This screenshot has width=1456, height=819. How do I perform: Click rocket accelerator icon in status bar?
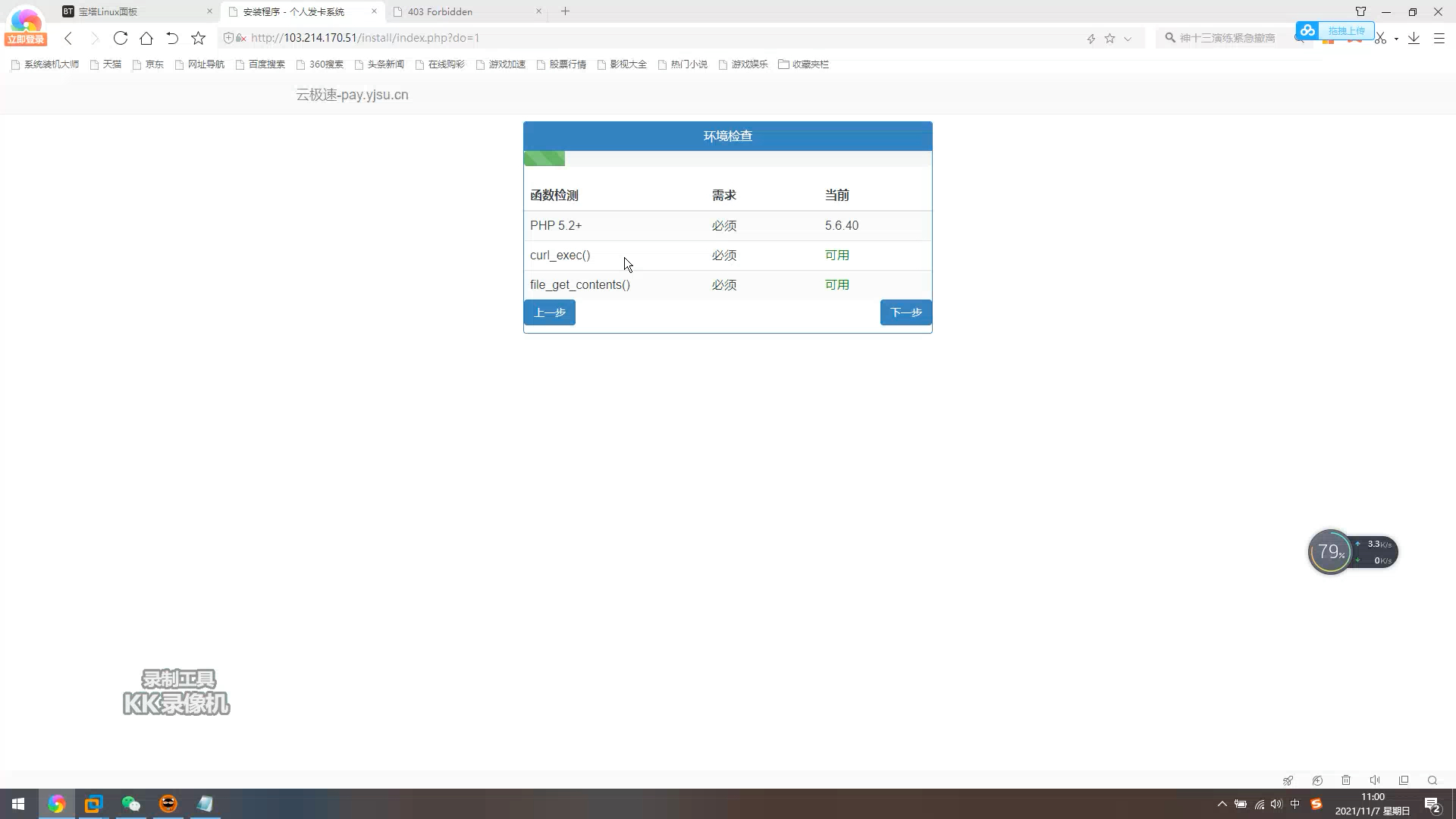(x=1288, y=780)
